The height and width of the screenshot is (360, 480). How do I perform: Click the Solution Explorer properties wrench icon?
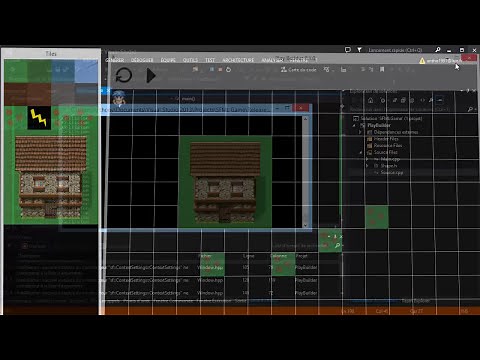coord(431,100)
